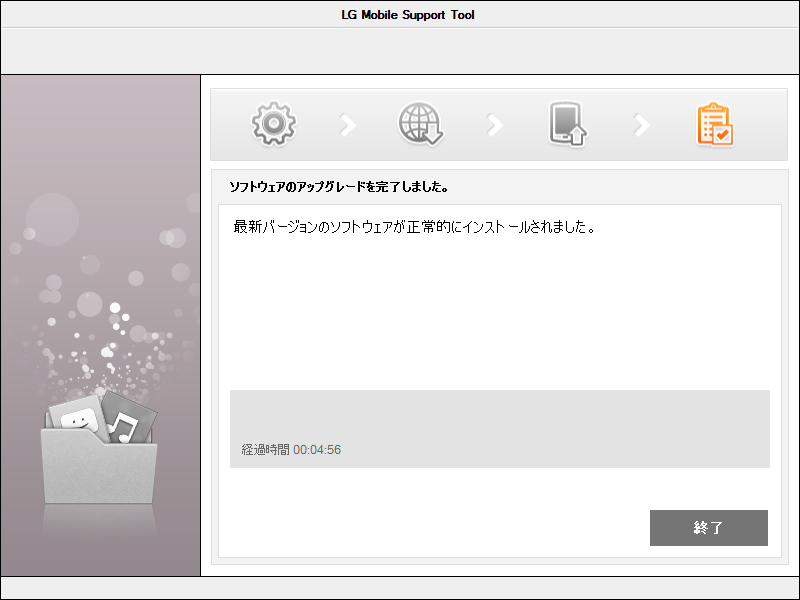The width and height of the screenshot is (800, 600).
Task: Select the orange clipboard completion icon
Action: 712,122
